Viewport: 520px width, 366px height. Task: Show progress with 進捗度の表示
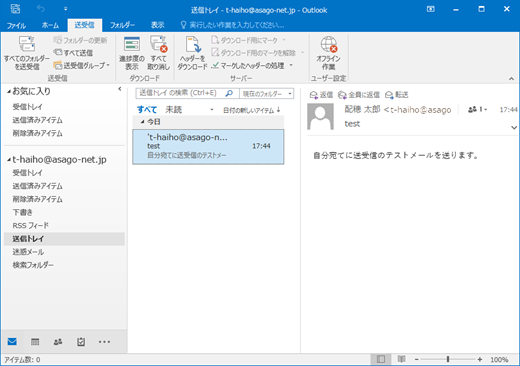click(x=132, y=53)
